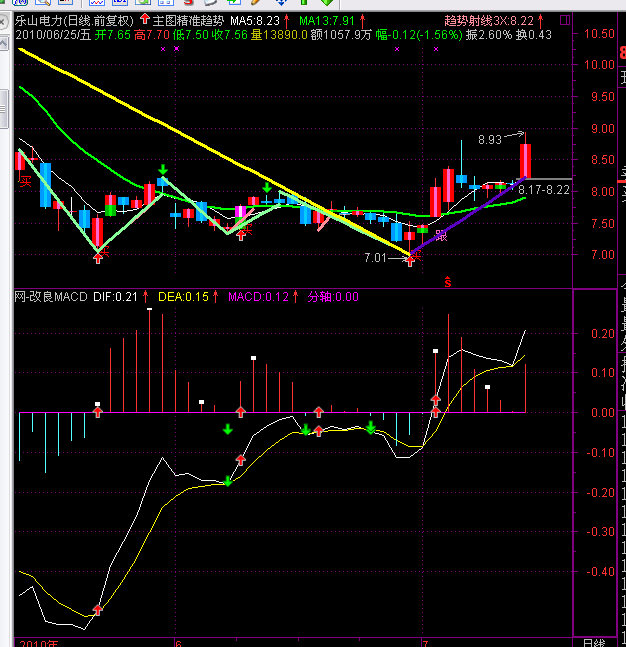Image resolution: width=626 pixels, height=647 pixels.
Task: Click the green MA13:7.91 value
Action: click(326, 21)
